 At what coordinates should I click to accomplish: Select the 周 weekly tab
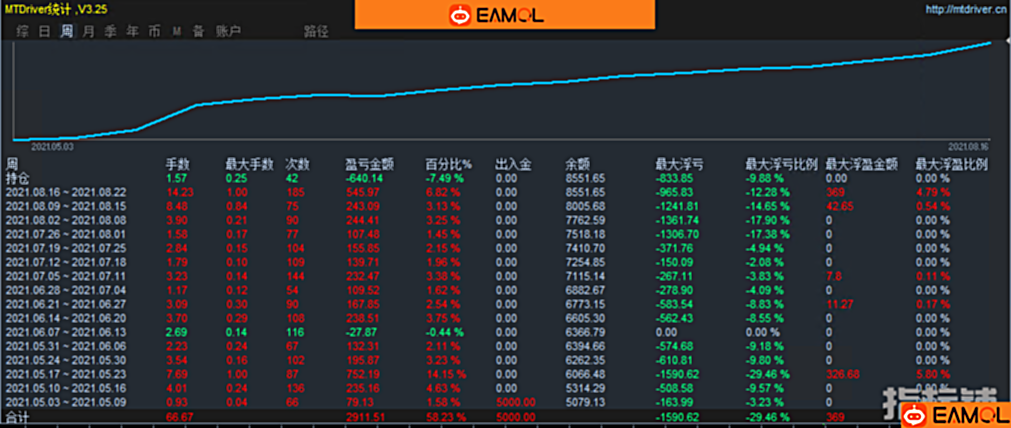[x=66, y=31]
